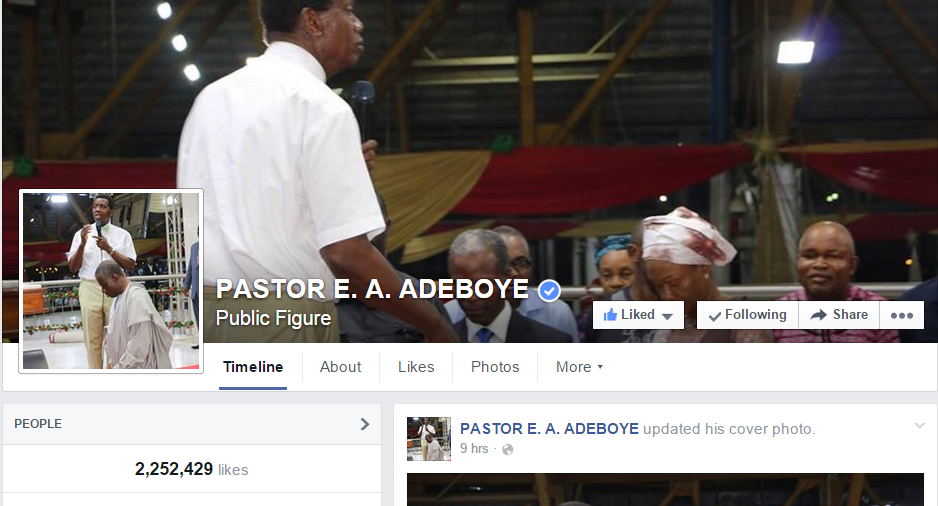Viewport: 938px width, 506px height.
Task: Click the globe public-privacy icon
Action: (x=507, y=449)
